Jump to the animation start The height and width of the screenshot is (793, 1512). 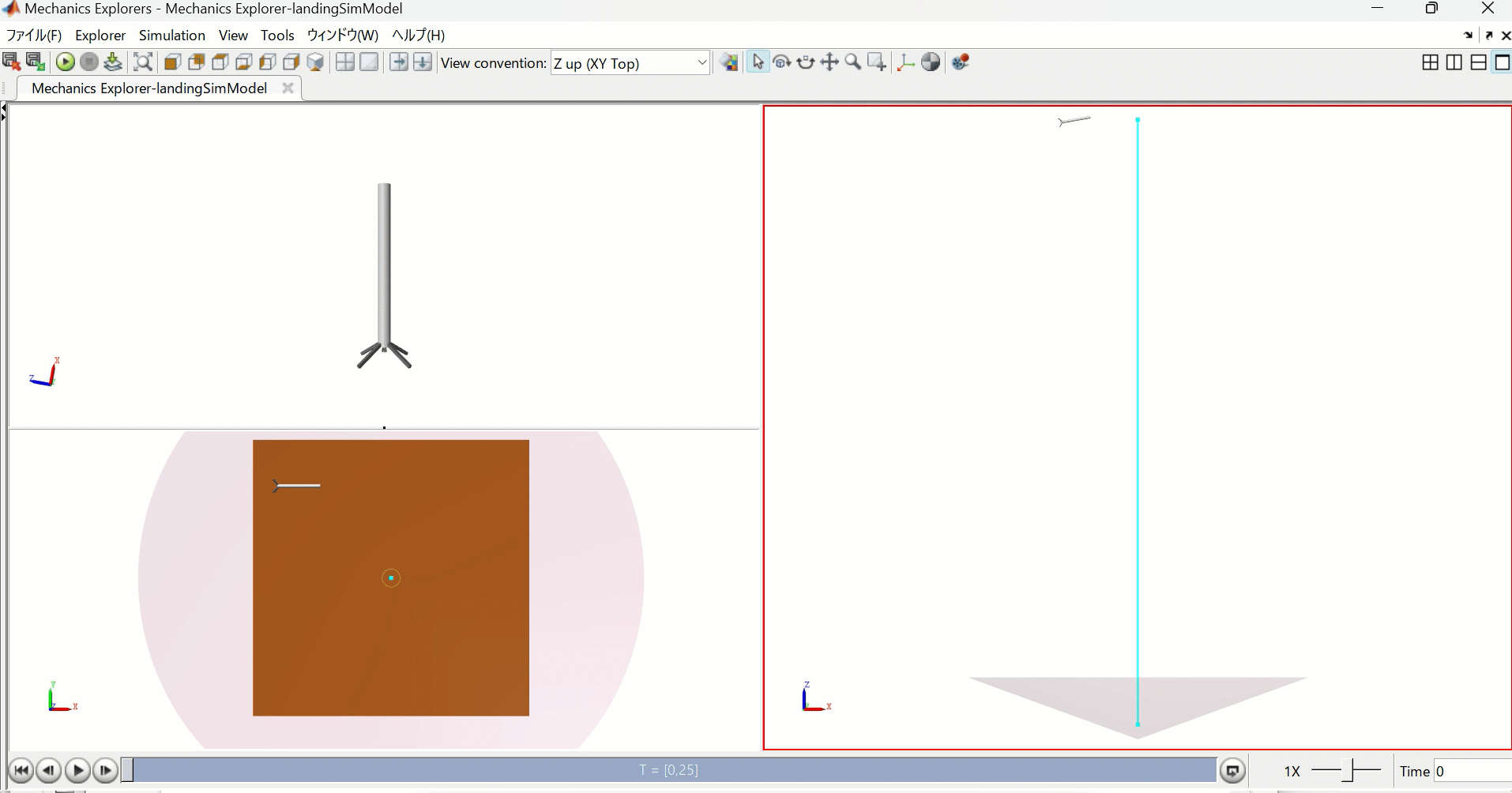click(x=21, y=770)
